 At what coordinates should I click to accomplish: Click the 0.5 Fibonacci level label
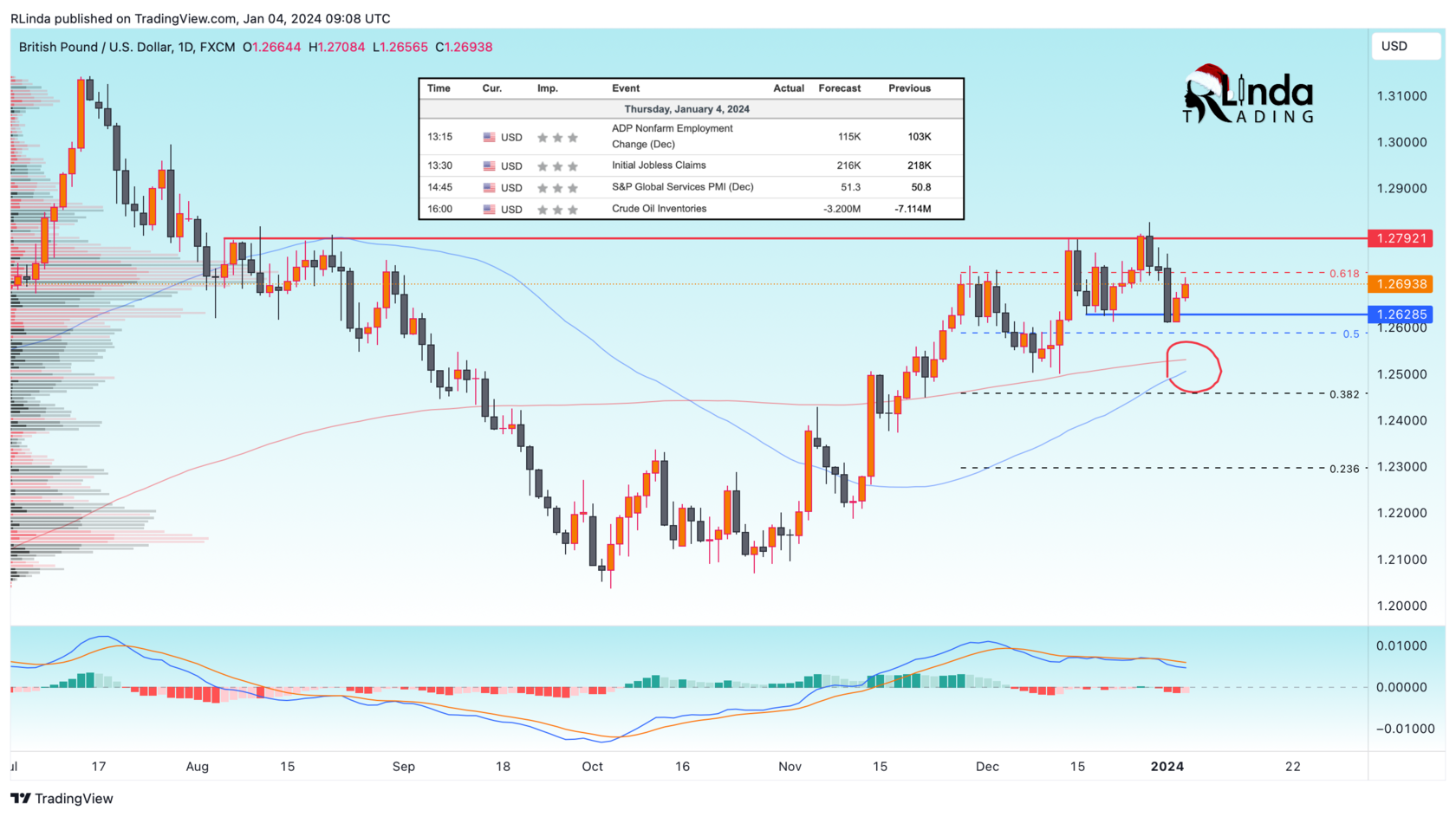(x=1350, y=334)
